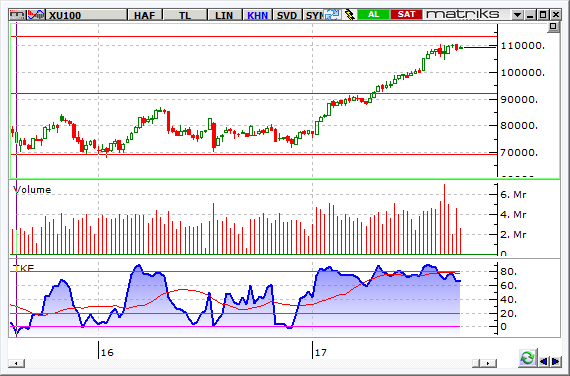Click the matriks logo

tap(462, 15)
